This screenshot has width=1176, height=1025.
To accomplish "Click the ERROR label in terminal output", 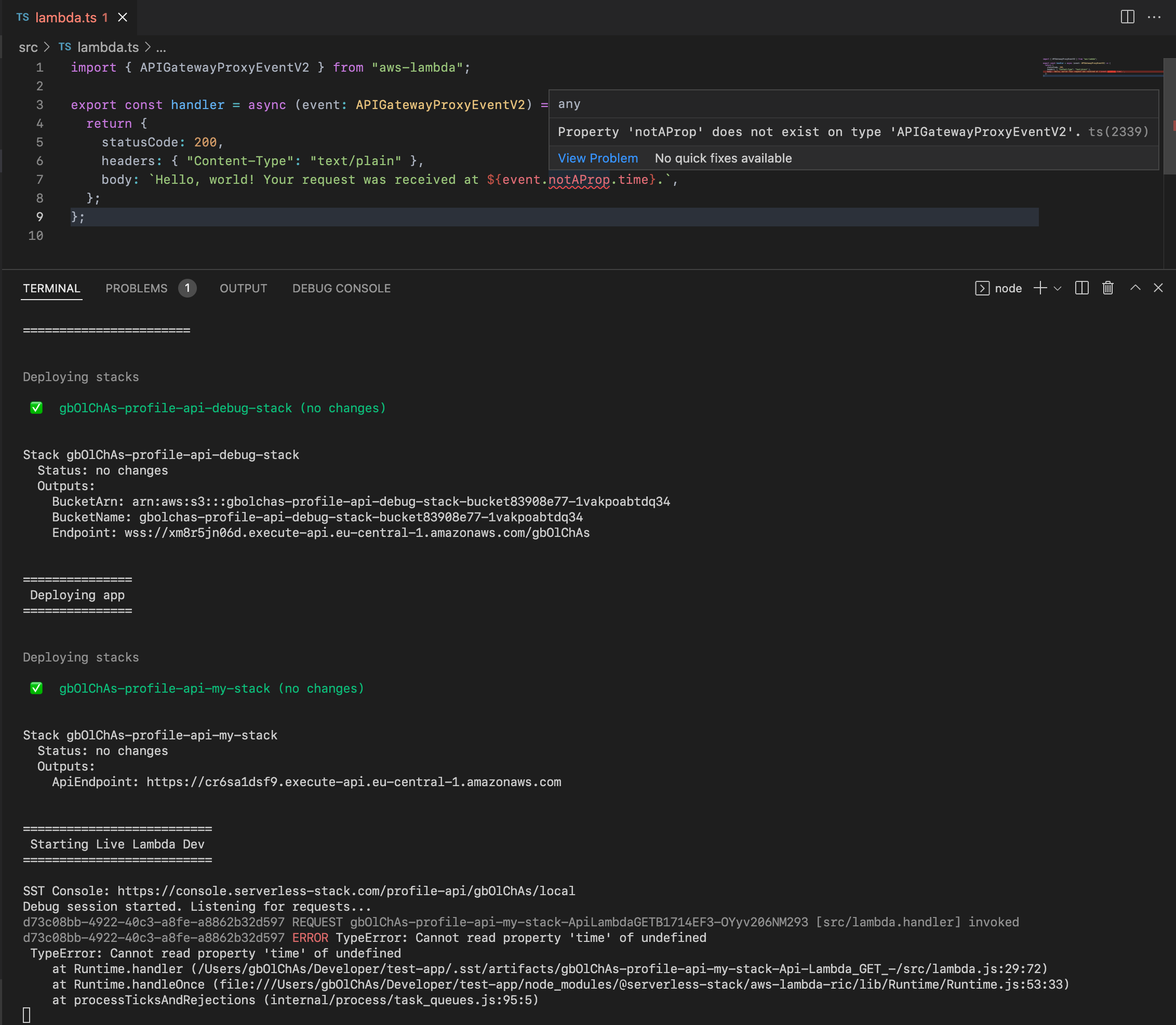I will click(x=310, y=937).
